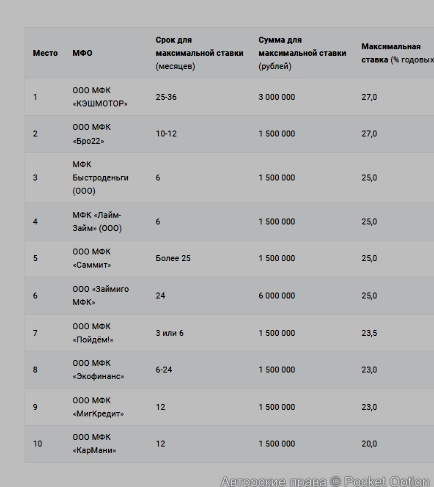Select МФК Быстроденьги (ООО) entry
This screenshot has height=487, width=434.
click(100, 178)
